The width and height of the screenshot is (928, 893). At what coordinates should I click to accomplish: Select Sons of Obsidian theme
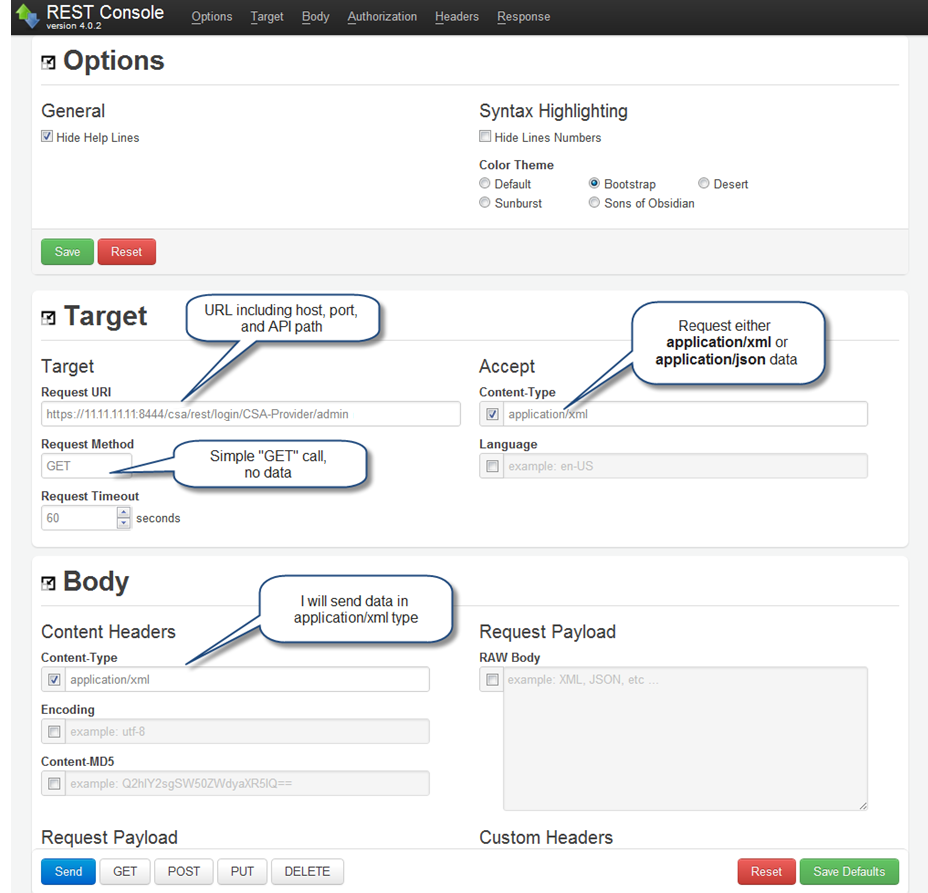[595, 203]
